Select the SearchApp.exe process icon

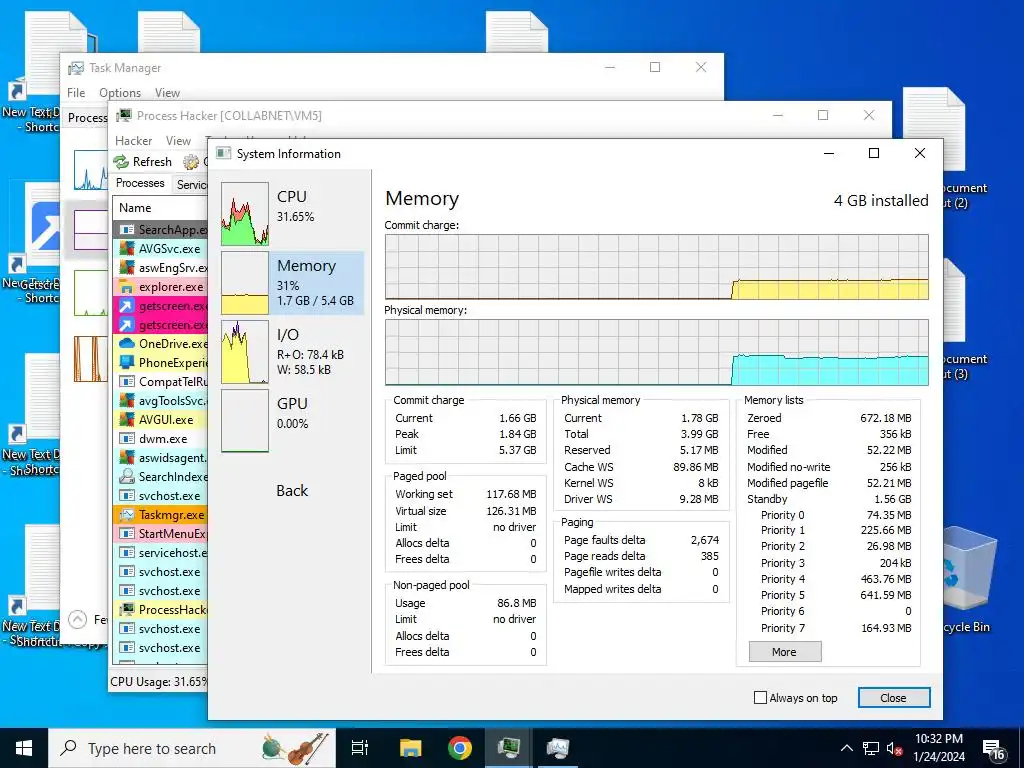click(x=127, y=229)
